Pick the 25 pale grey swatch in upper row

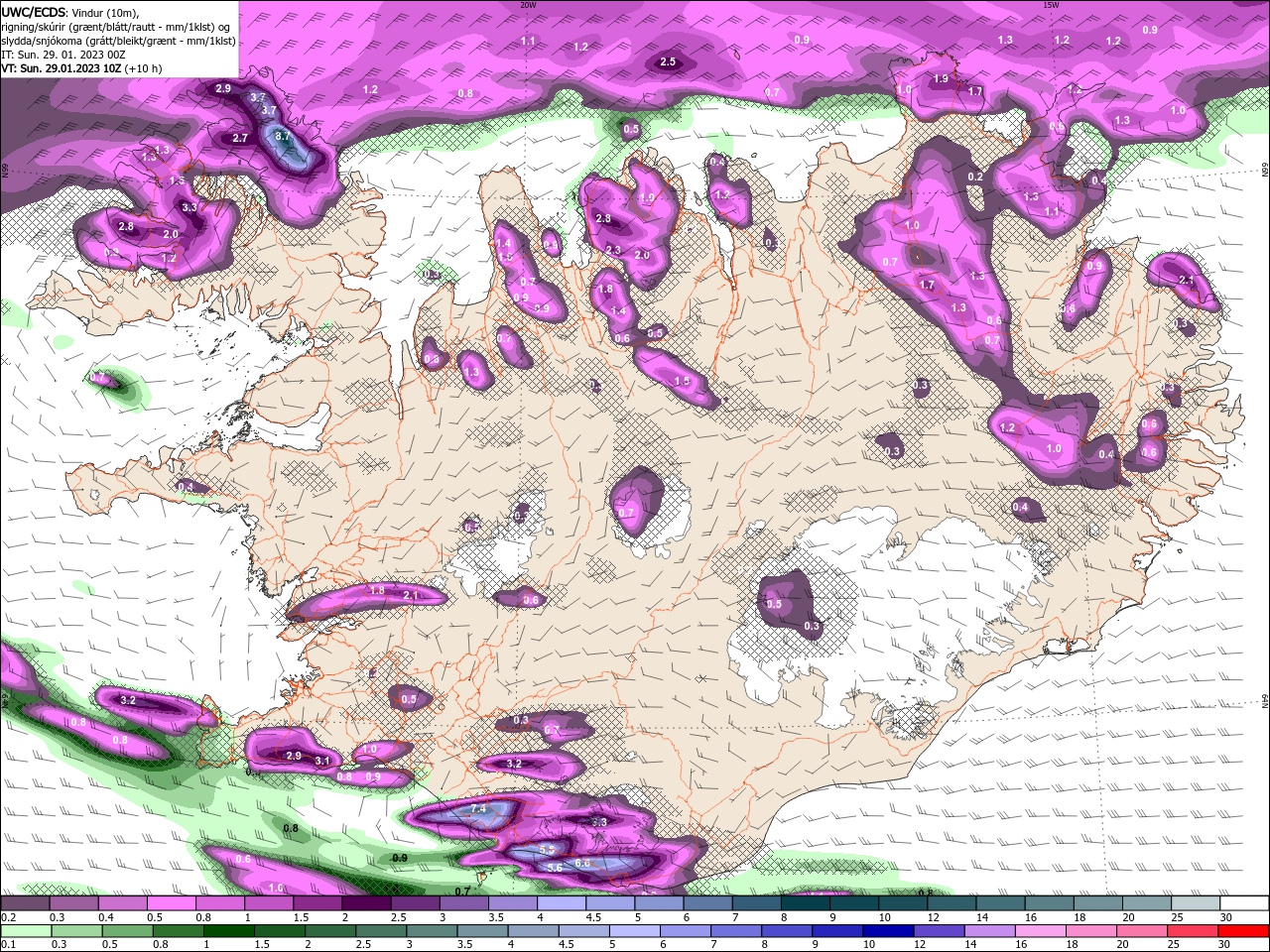coord(1197,903)
